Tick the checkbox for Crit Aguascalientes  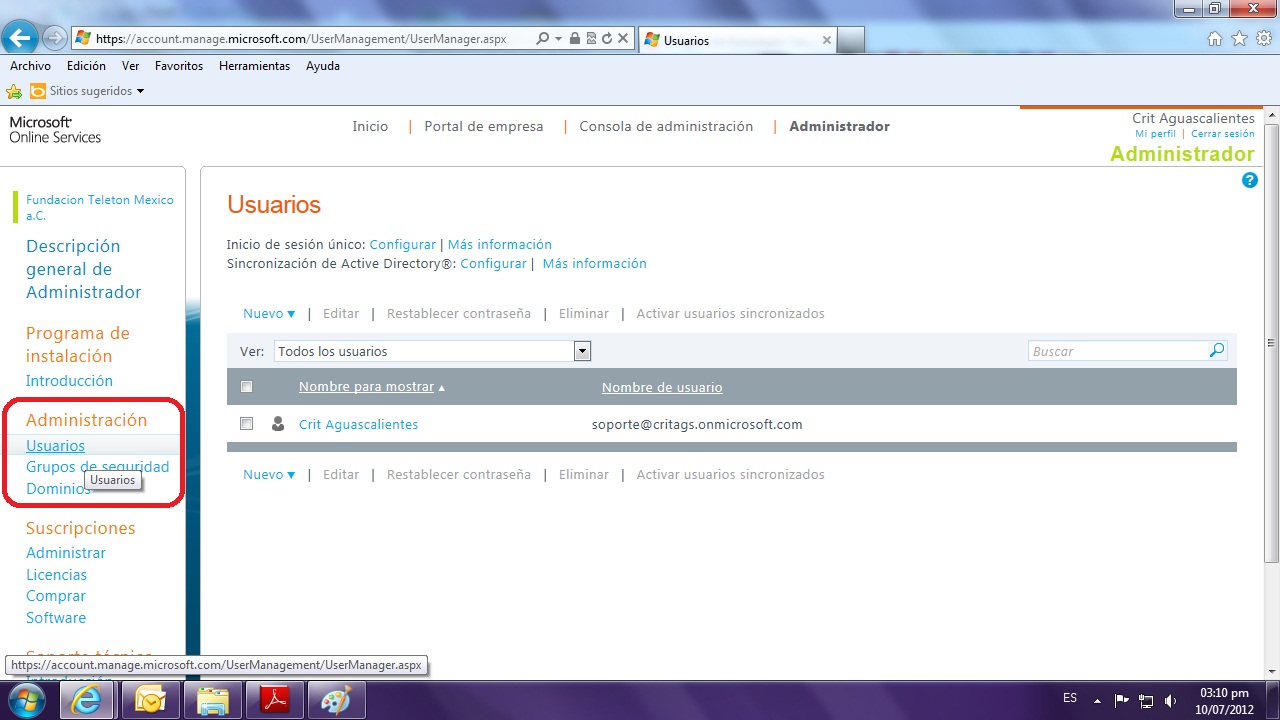(247, 424)
